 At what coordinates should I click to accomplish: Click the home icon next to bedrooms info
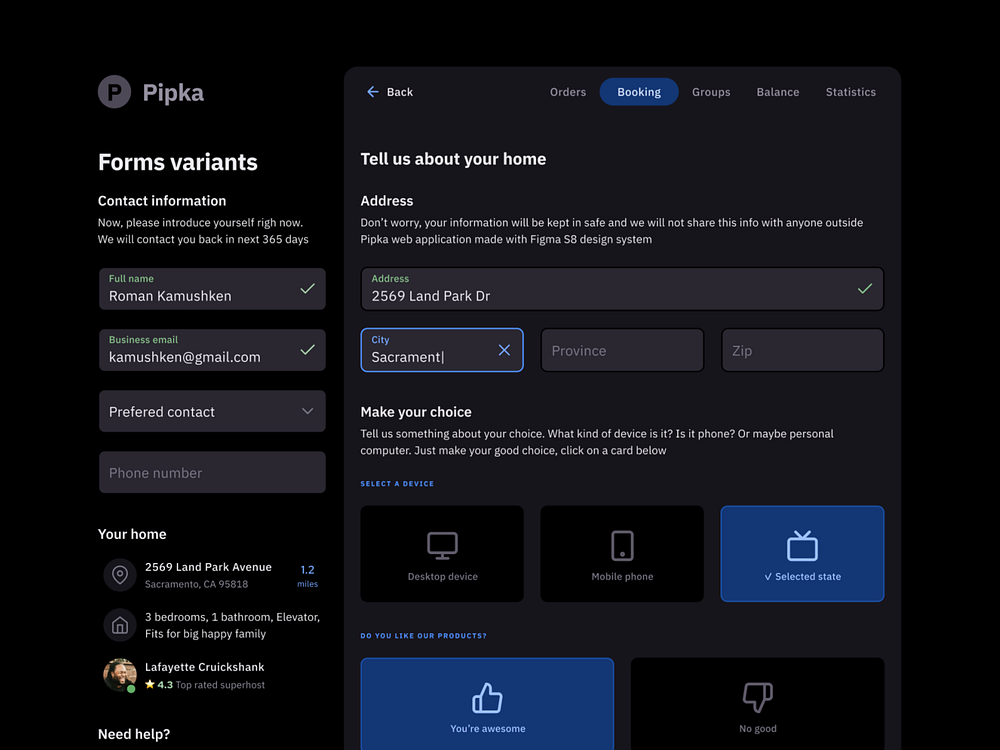tap(120, 625)
